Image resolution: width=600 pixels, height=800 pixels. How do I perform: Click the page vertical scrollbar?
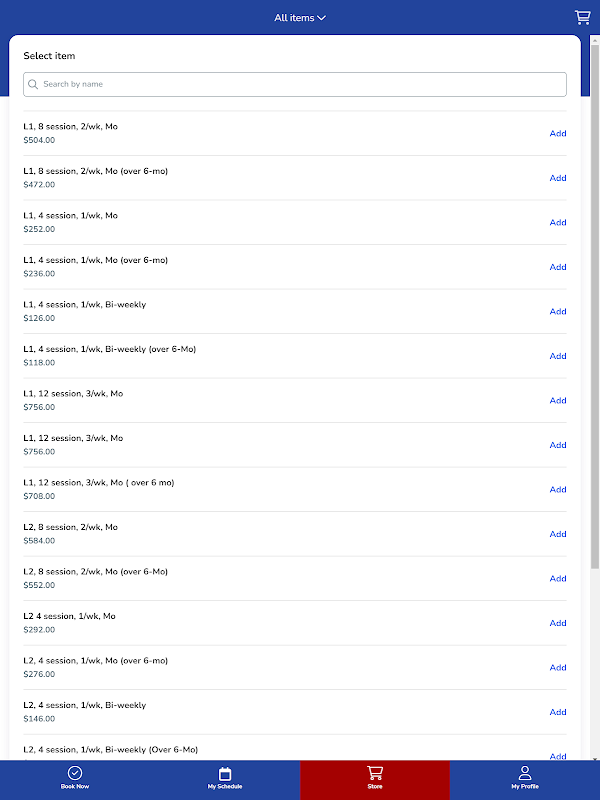(x=595, y=300)
